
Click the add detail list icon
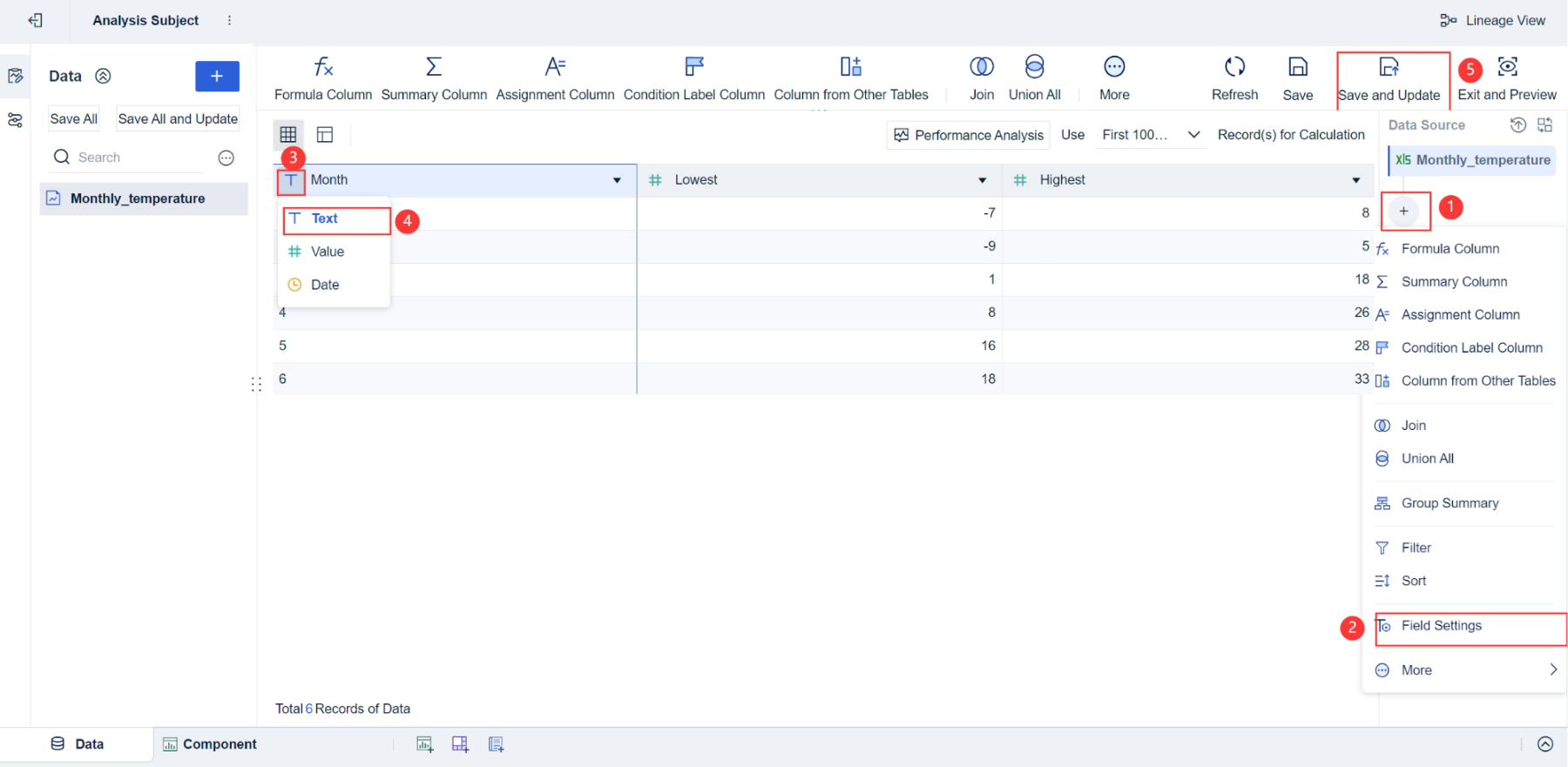(497, 744)
